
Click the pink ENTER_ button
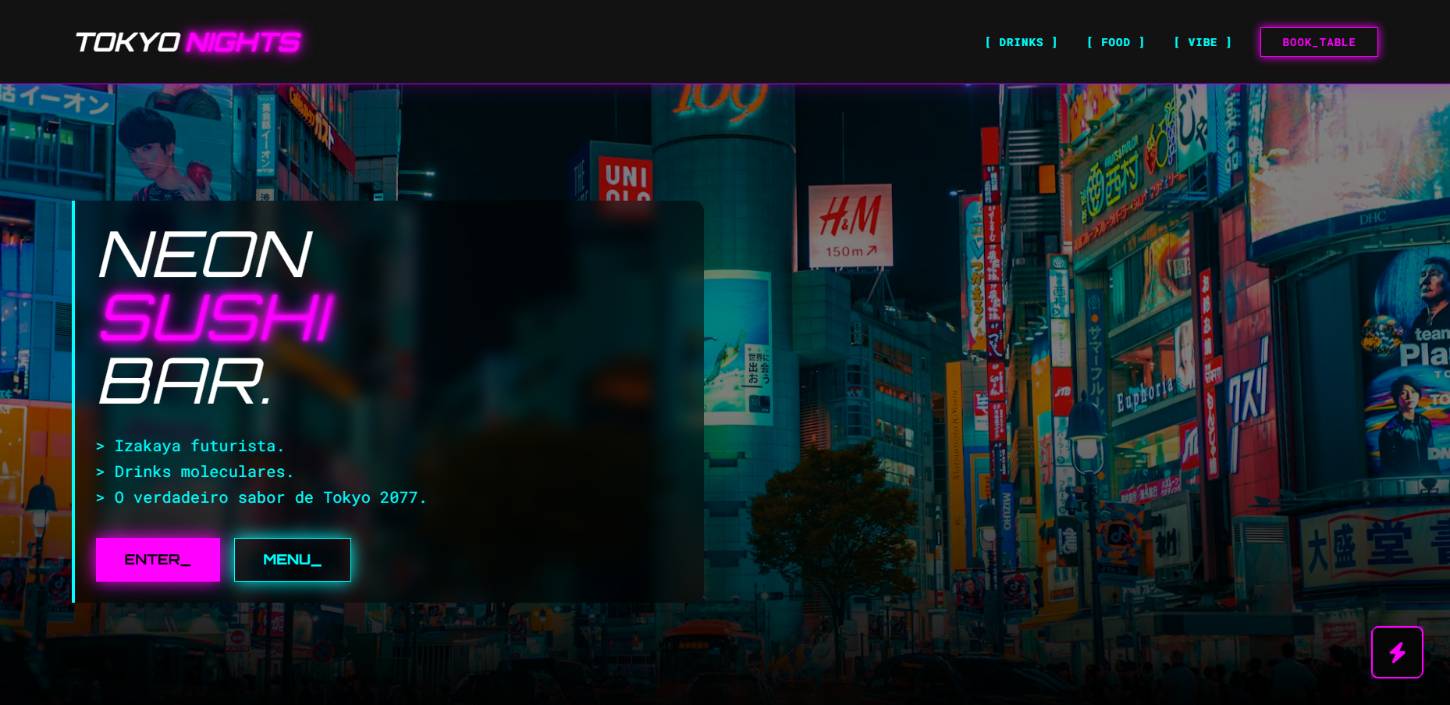pyautogui.click(x=158, y=559)
